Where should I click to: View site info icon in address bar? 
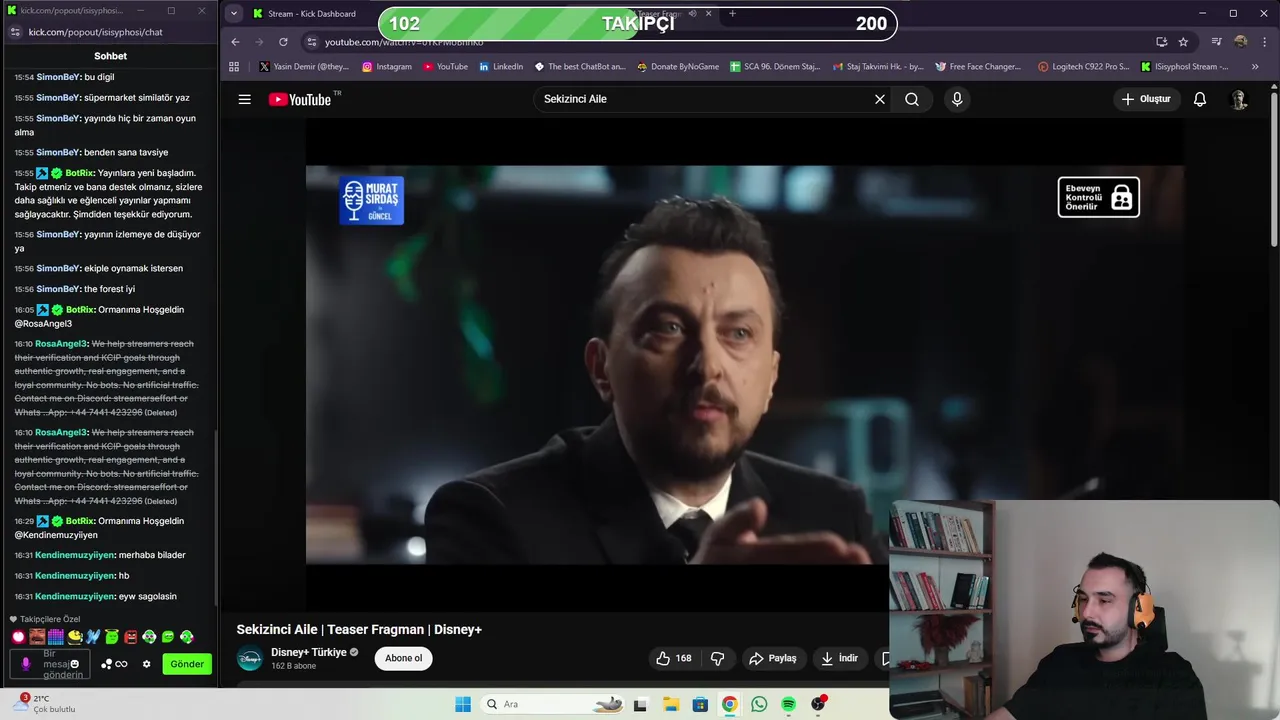[x=312, y=42]
